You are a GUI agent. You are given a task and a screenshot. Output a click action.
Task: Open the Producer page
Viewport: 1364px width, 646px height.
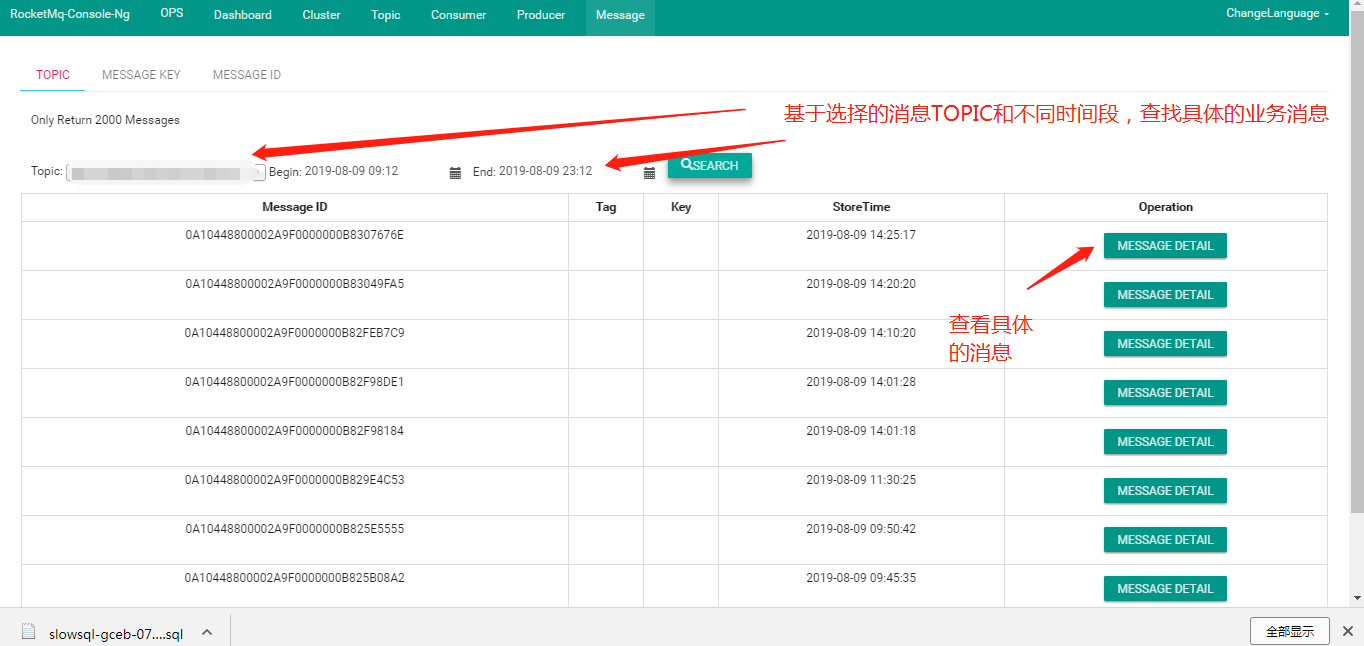point(541,15)
